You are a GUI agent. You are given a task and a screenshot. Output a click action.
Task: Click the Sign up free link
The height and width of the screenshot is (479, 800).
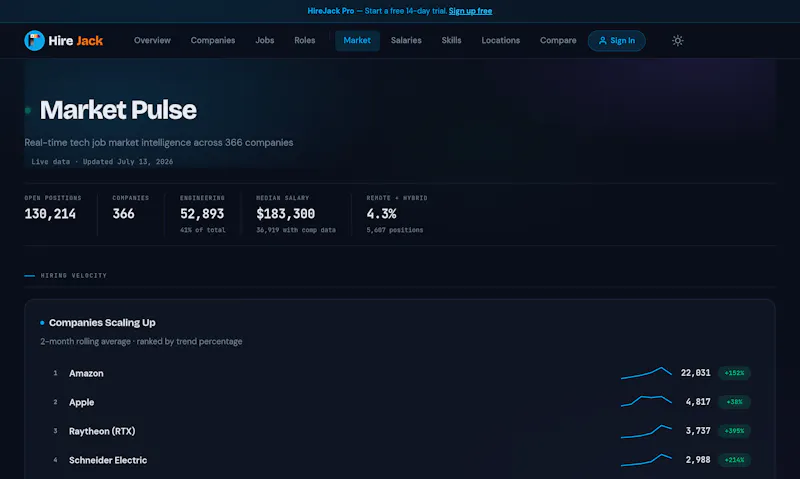coord(470,11)
